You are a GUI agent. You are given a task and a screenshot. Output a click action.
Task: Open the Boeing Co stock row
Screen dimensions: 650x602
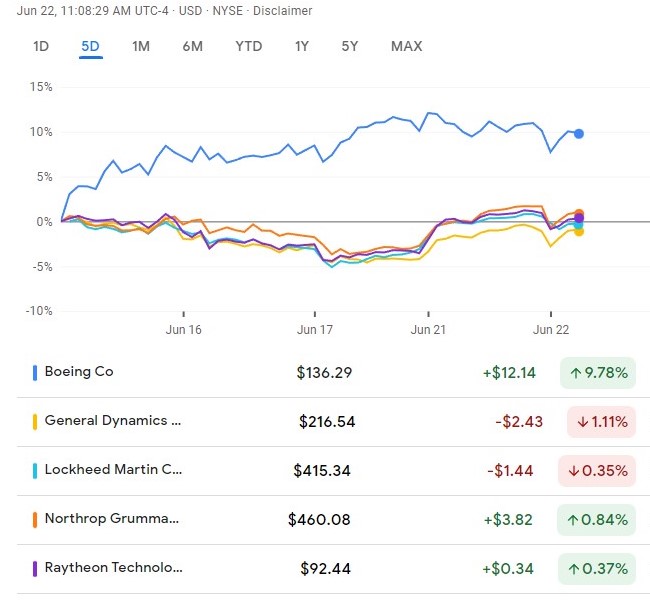79,372
